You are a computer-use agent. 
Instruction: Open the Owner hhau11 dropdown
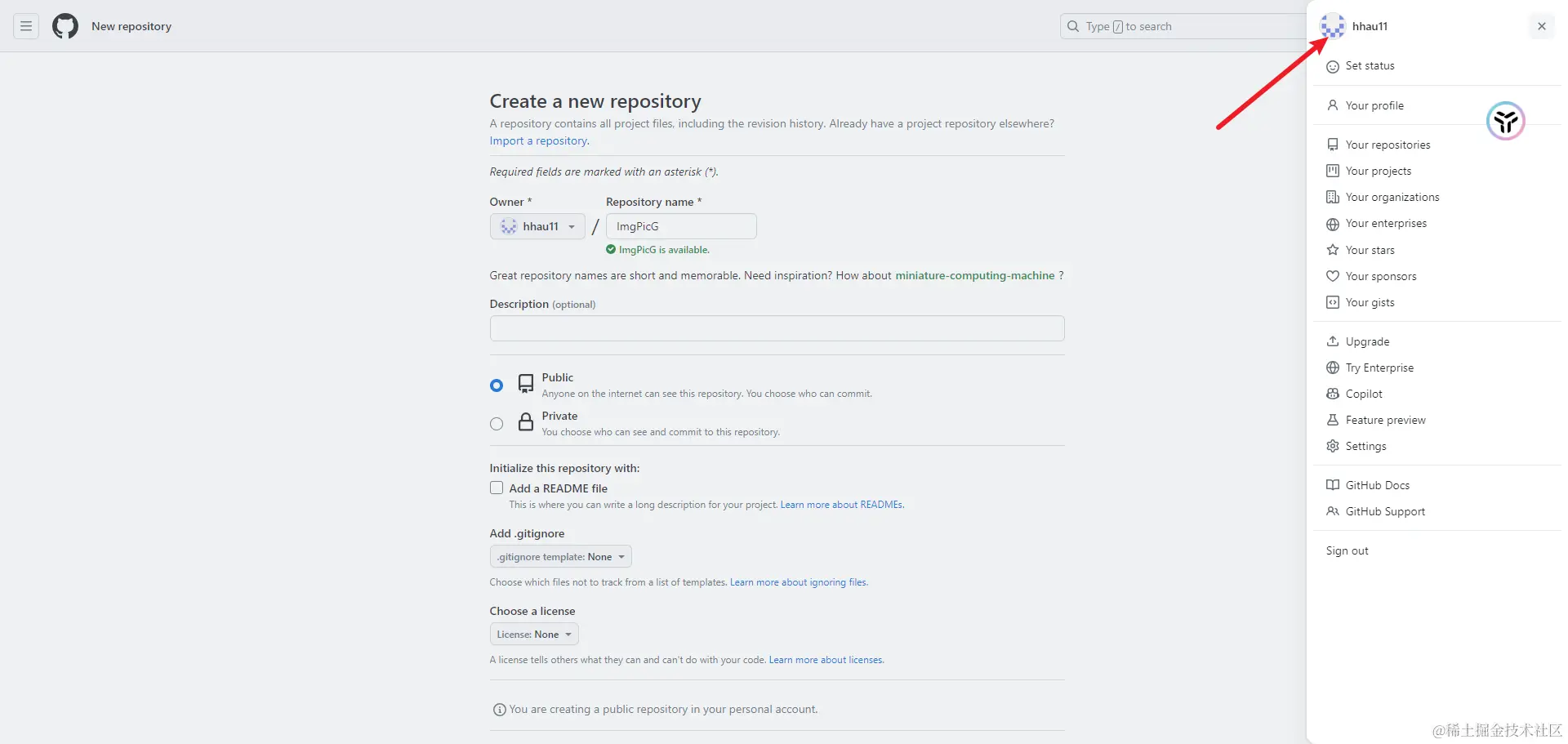(537, 226)
